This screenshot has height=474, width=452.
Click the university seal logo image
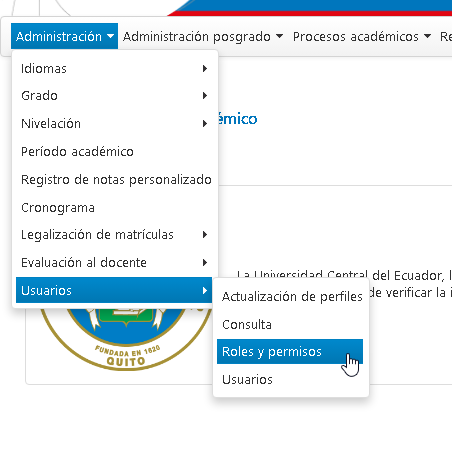pyautogui.click(x=126, y=338)
